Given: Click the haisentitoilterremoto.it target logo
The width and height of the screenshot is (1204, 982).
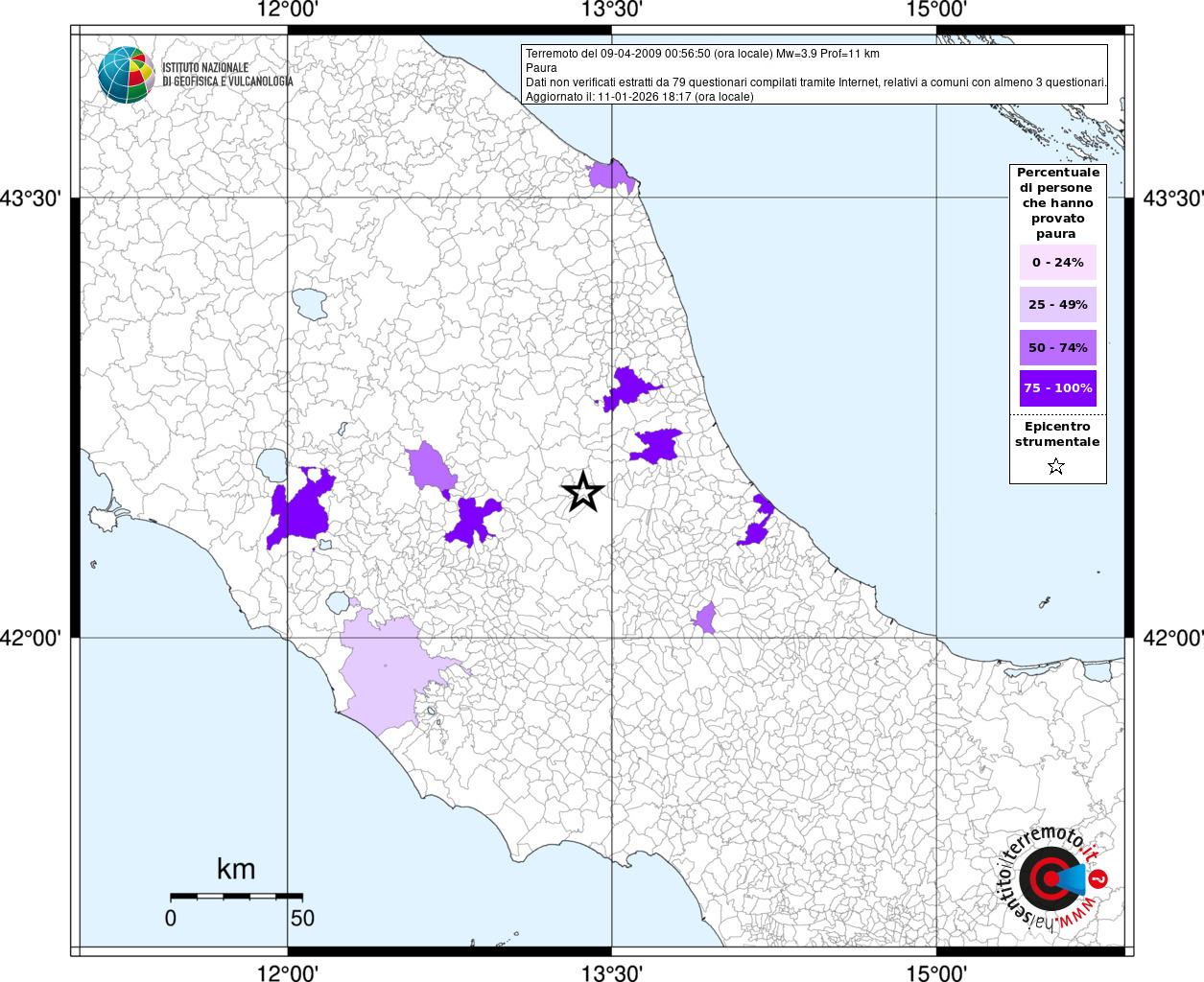Looking at the screenshot, I should point(1050,879).
